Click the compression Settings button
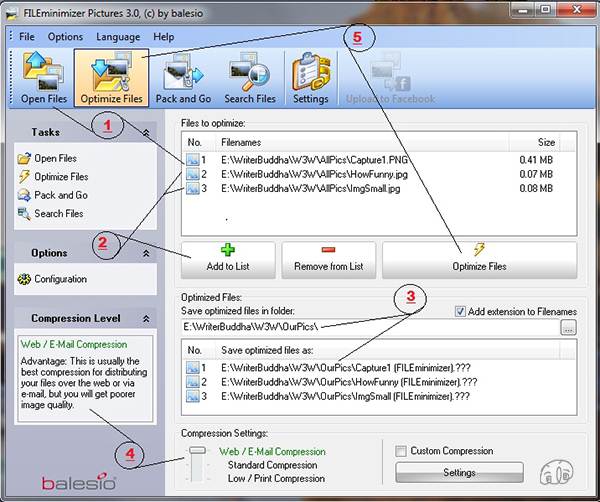The height and width of the screenshot is (502, 600). pyautogui.click(x=459, y=473)
